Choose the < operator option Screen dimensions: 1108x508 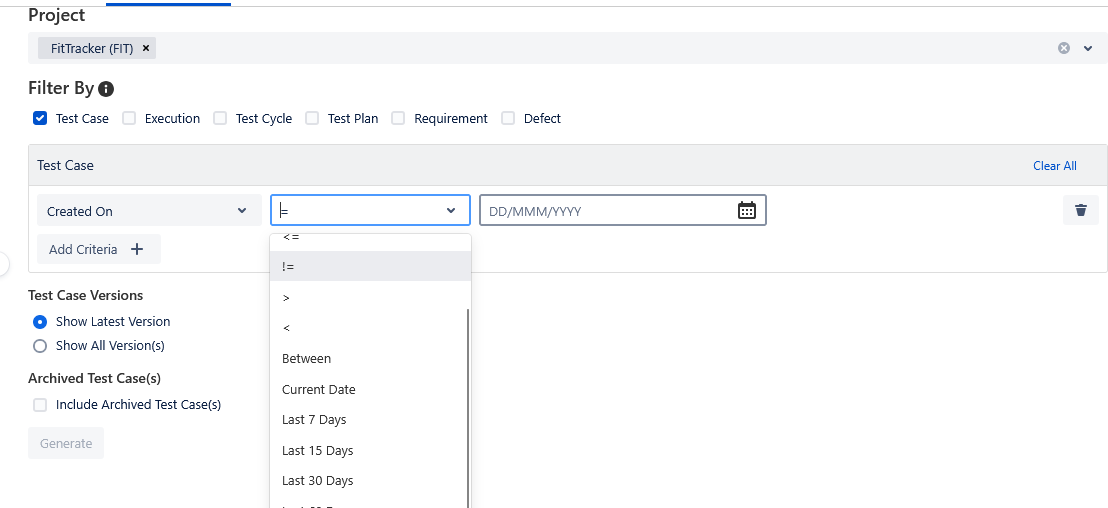(x=370, y=328)
